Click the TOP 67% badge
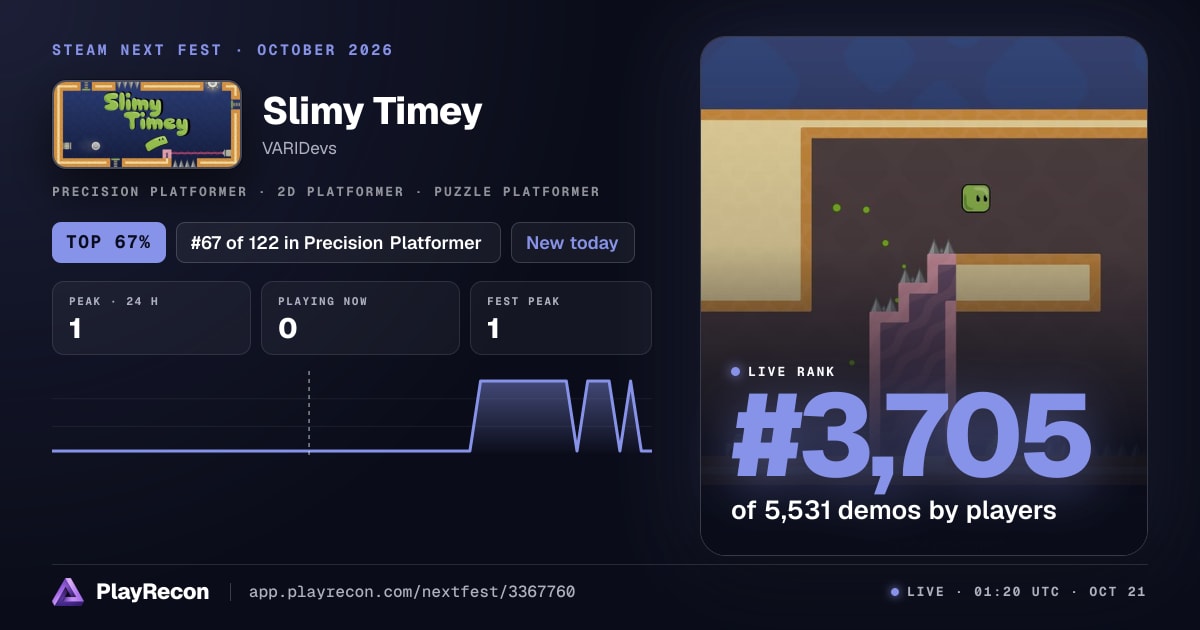 [109, 242]
